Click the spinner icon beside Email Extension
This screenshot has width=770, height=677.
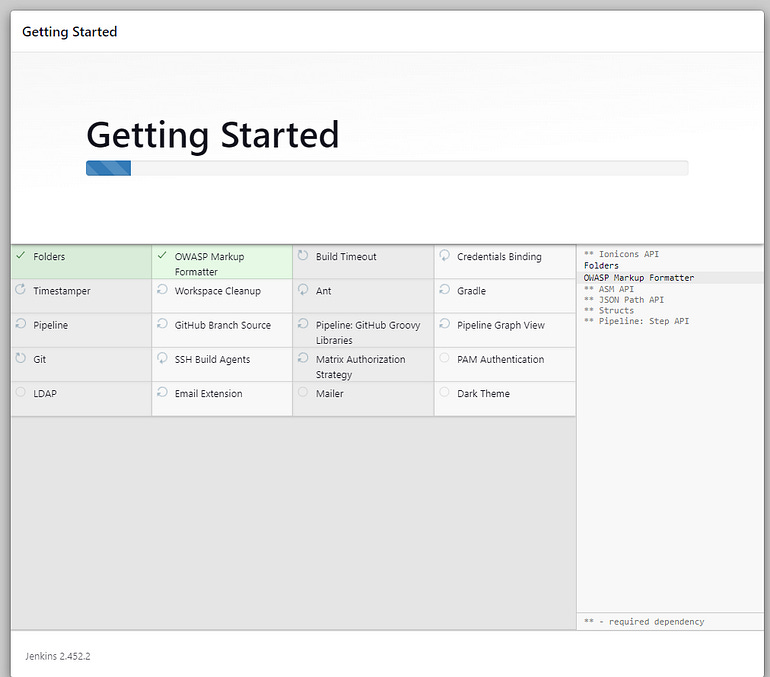click(x=162, y=392)
